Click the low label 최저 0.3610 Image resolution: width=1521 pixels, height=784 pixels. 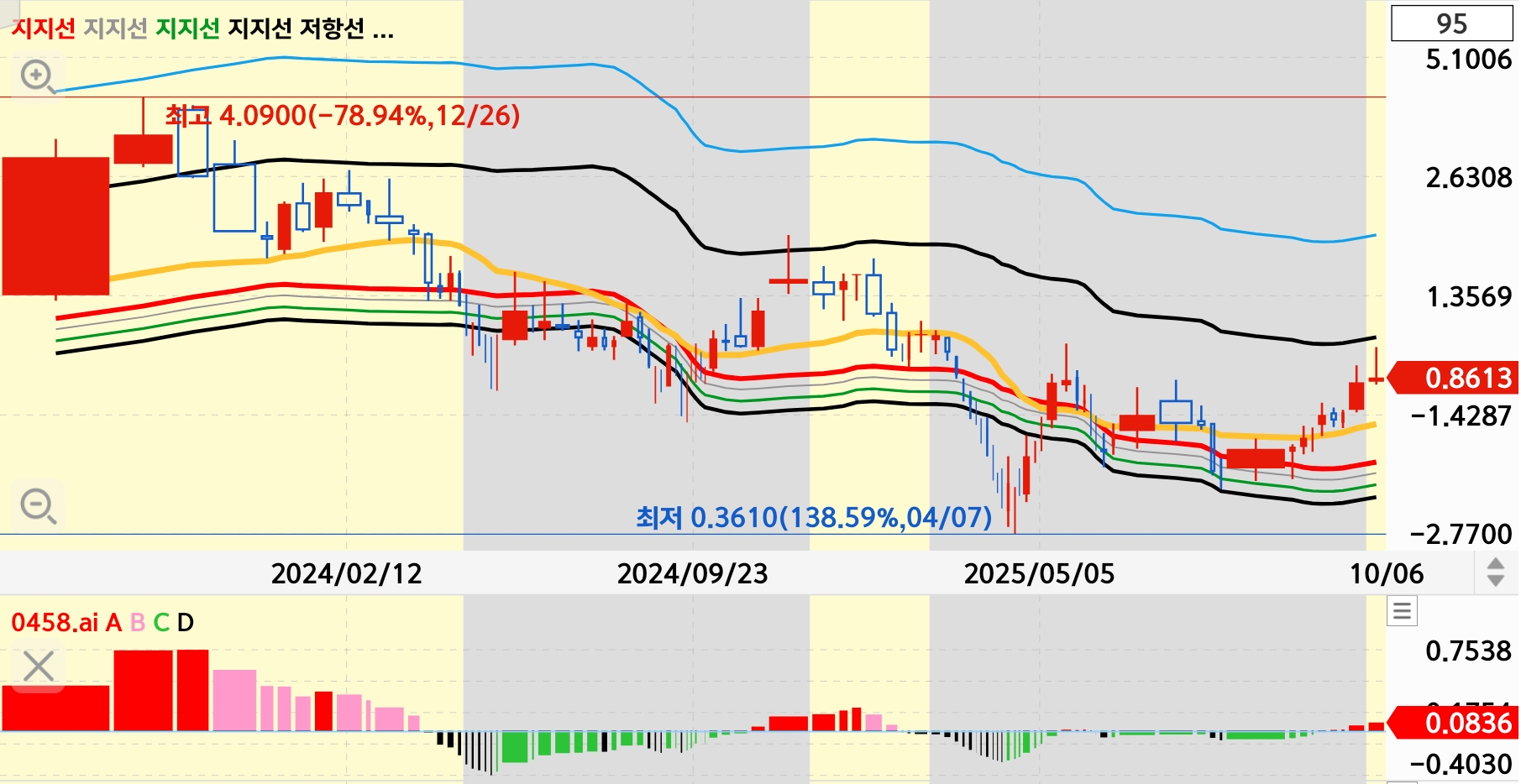pos(814,517)
